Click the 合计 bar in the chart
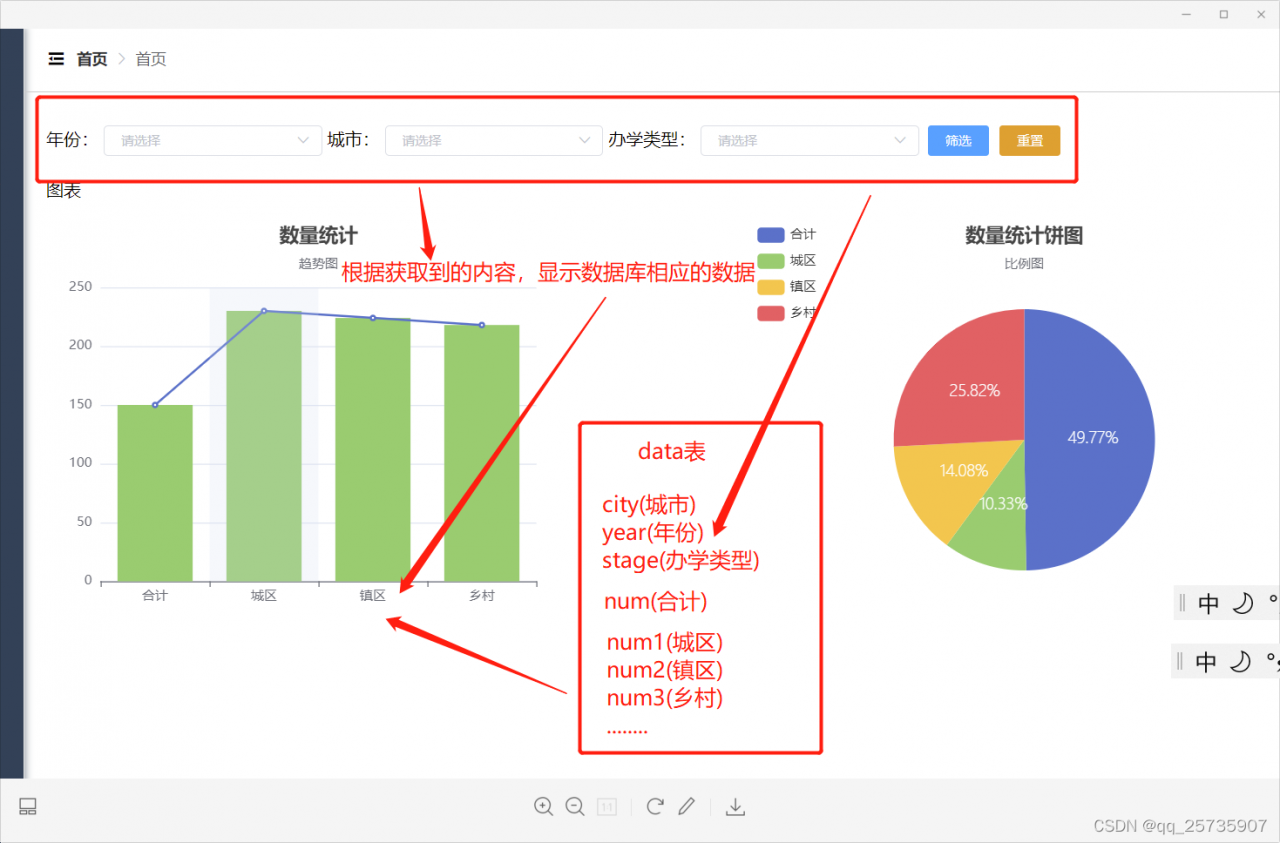Screen dimensions: 1280x843 (x=155, y=493)
